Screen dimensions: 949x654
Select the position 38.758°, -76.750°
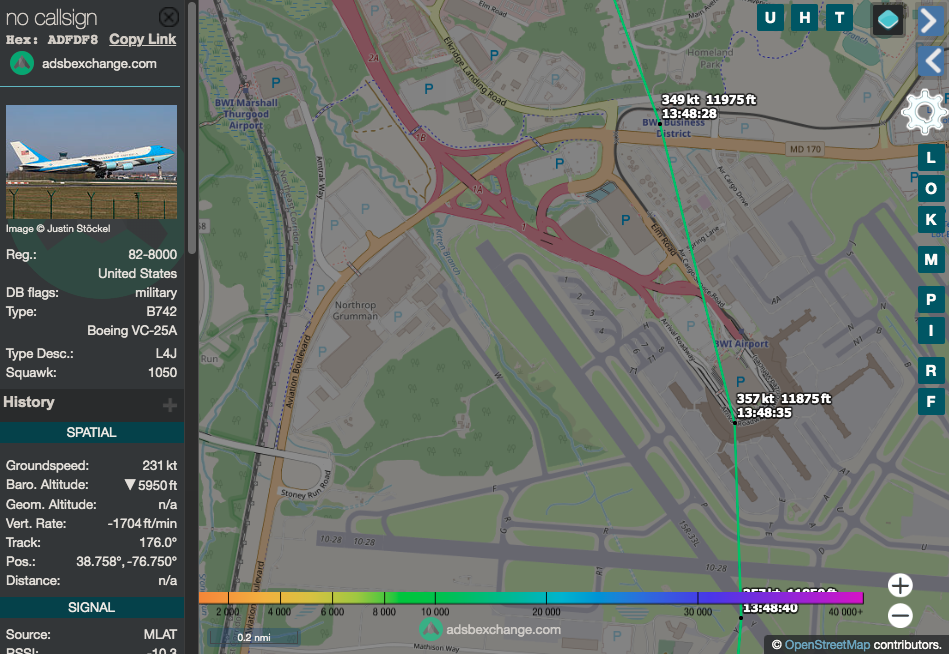126,561
